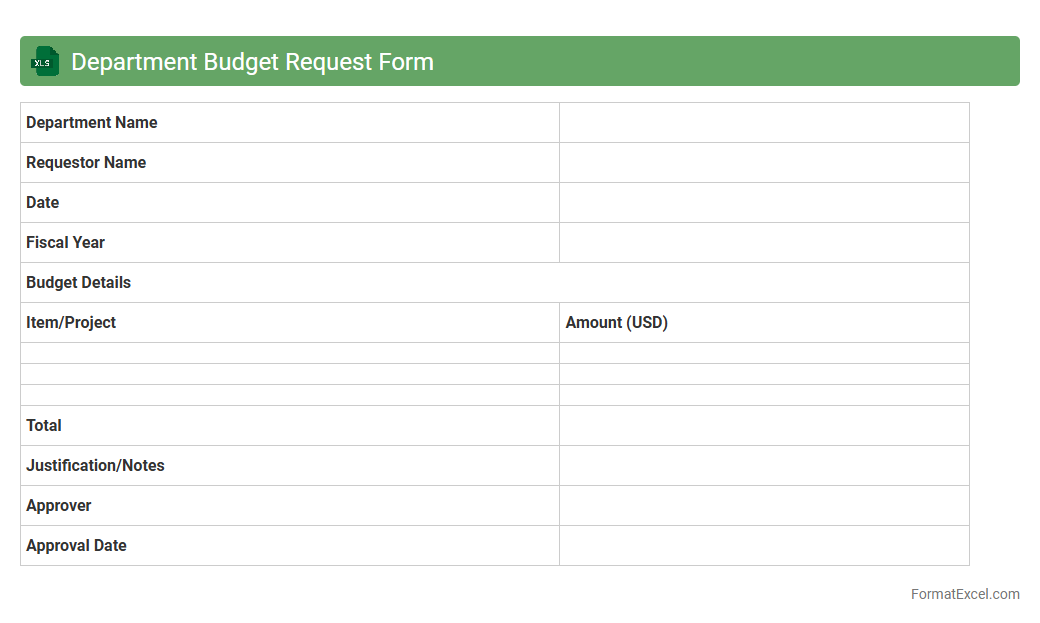
Task: Click the Department Name label cell
Action: pyautogui.click(x=289, y=123)
